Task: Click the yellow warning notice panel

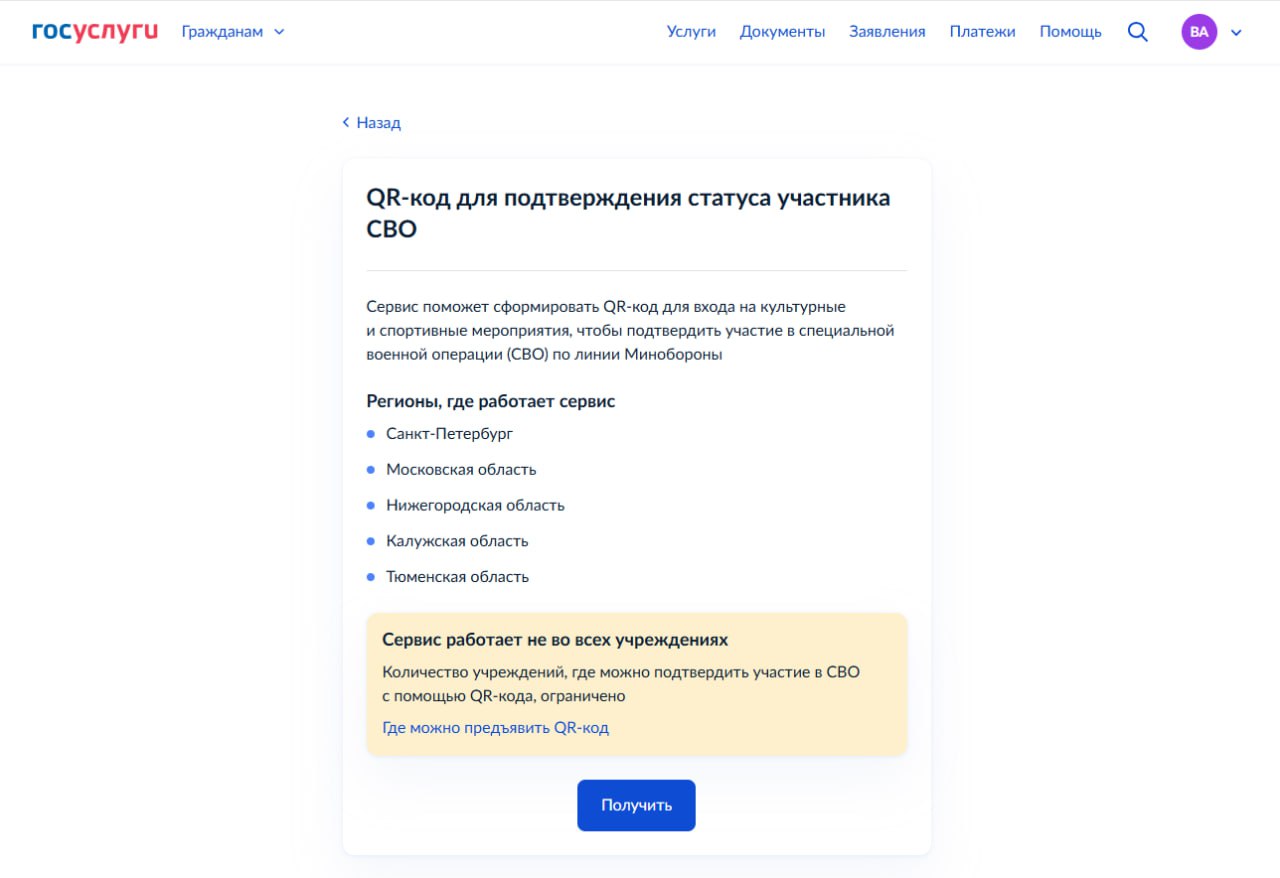Action: (636, 684)
